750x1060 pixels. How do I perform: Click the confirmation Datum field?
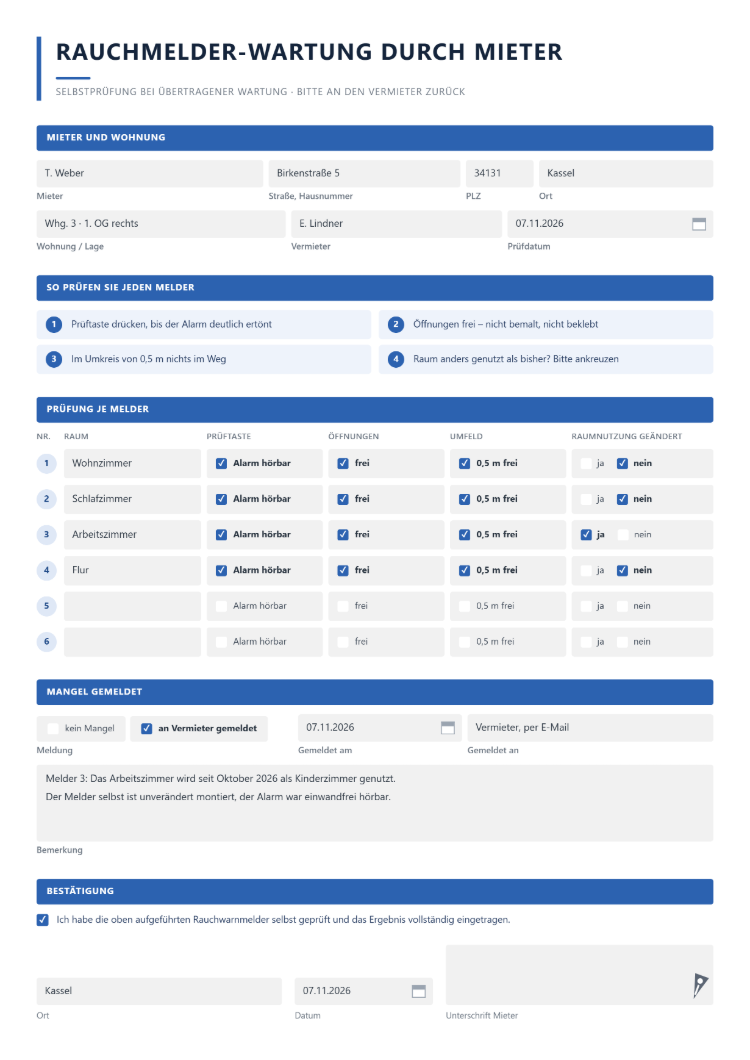click(364, 991)
